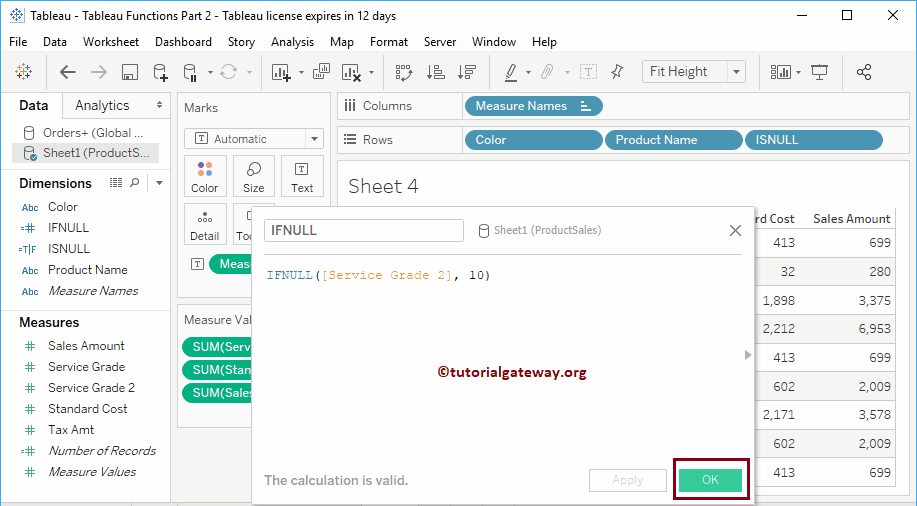The image size is (917, 506).
Task: Click the Fix Axes pin icon
Action: click(x=617, y=72)
